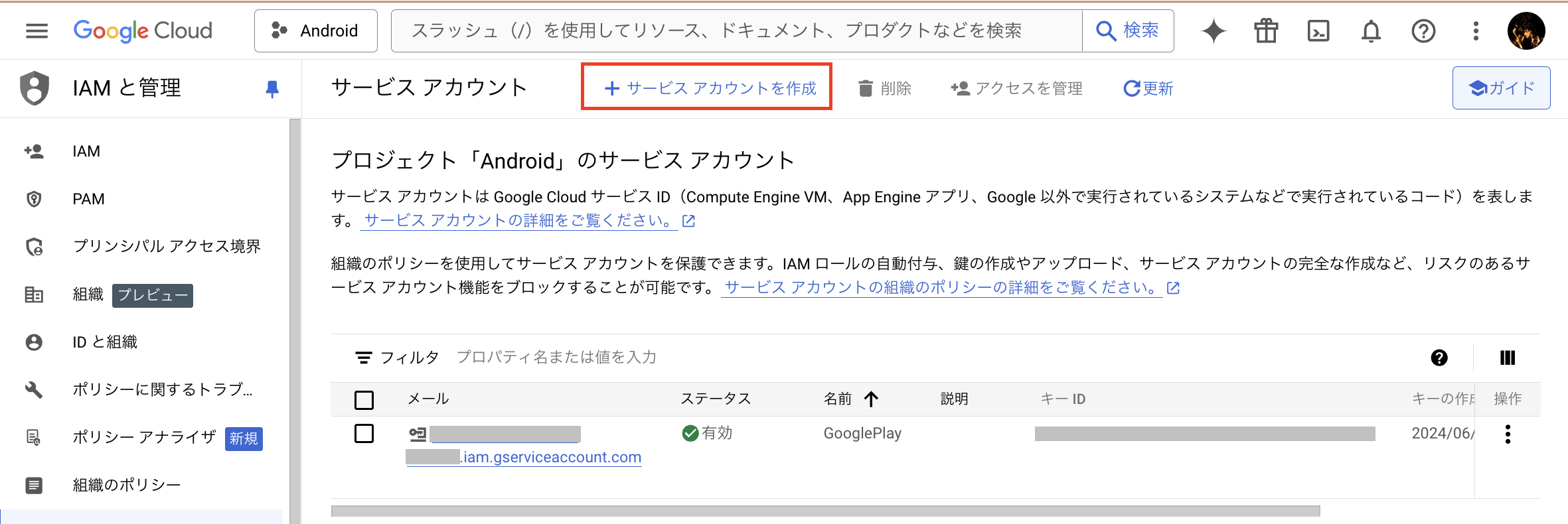Click the sidebar vertical scrollbar
Screen dimensions: 1568x524
click(x=295, y=322)
